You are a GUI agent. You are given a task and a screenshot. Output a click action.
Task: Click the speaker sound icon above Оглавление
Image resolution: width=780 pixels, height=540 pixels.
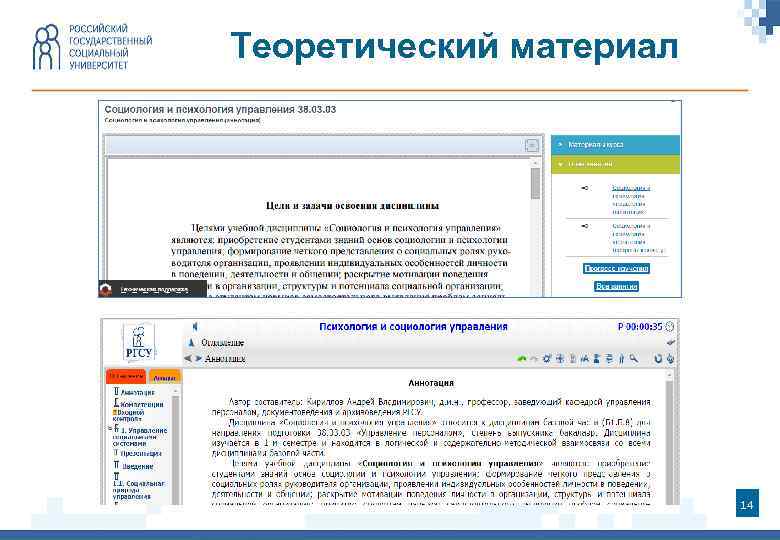coord(195,327)
